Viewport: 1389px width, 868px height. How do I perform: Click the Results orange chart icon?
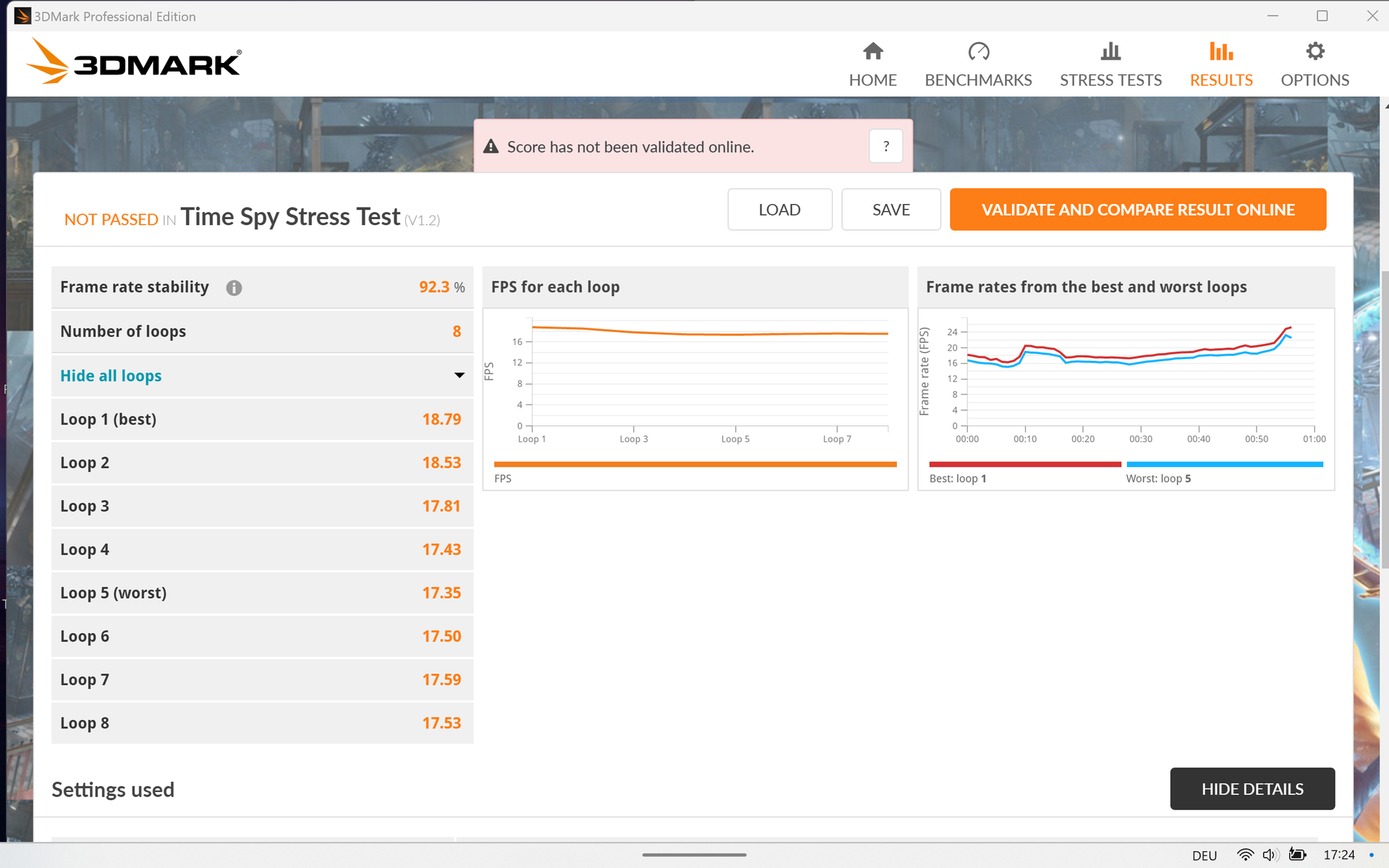1220,51
